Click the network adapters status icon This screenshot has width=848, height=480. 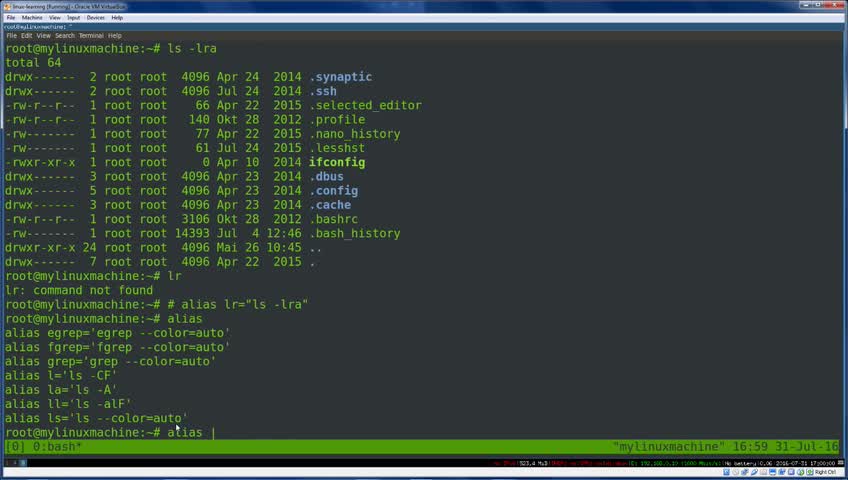point(745,472)
